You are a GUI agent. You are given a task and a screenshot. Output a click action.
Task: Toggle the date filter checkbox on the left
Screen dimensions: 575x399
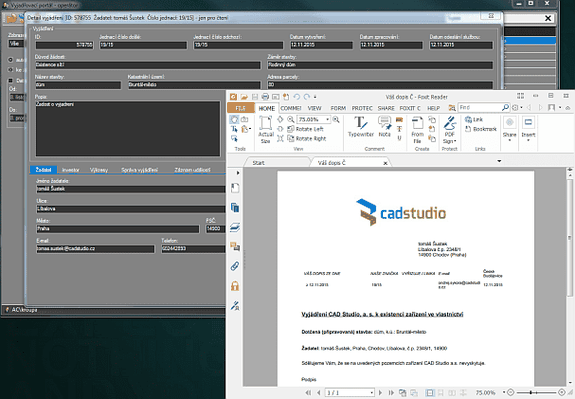tap(10, 80)
